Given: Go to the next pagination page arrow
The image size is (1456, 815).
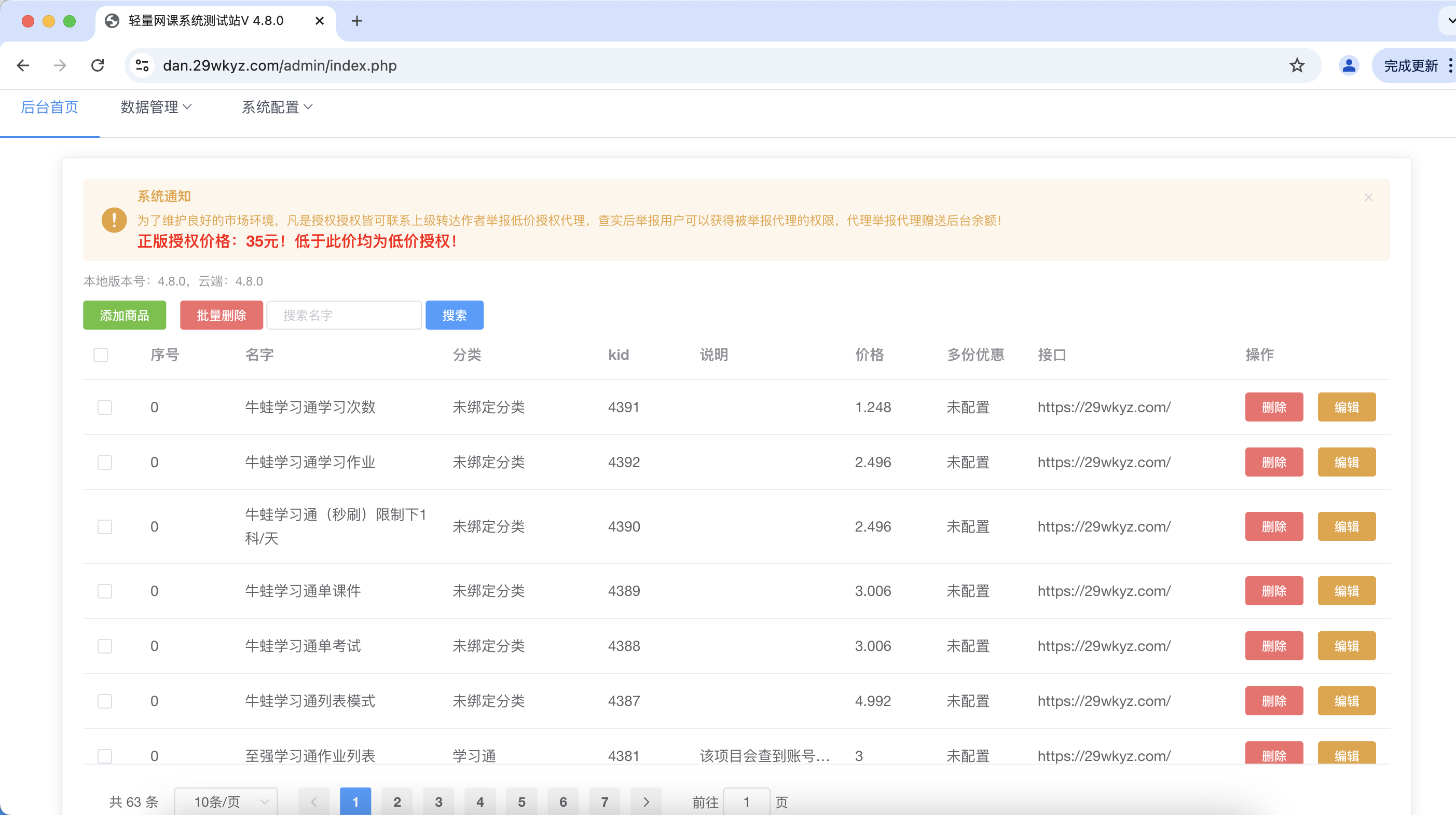Looking at the screenshot, I should [646, 802].
